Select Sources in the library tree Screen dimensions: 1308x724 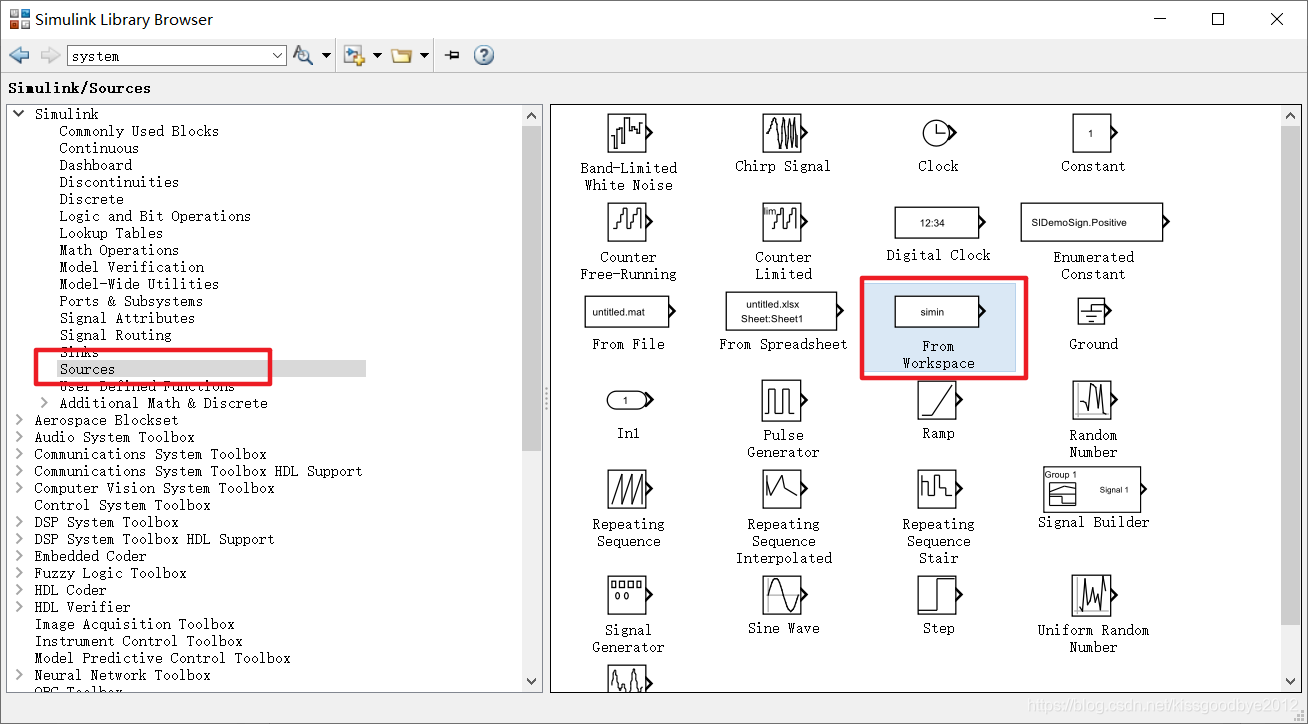pos(87,369)
